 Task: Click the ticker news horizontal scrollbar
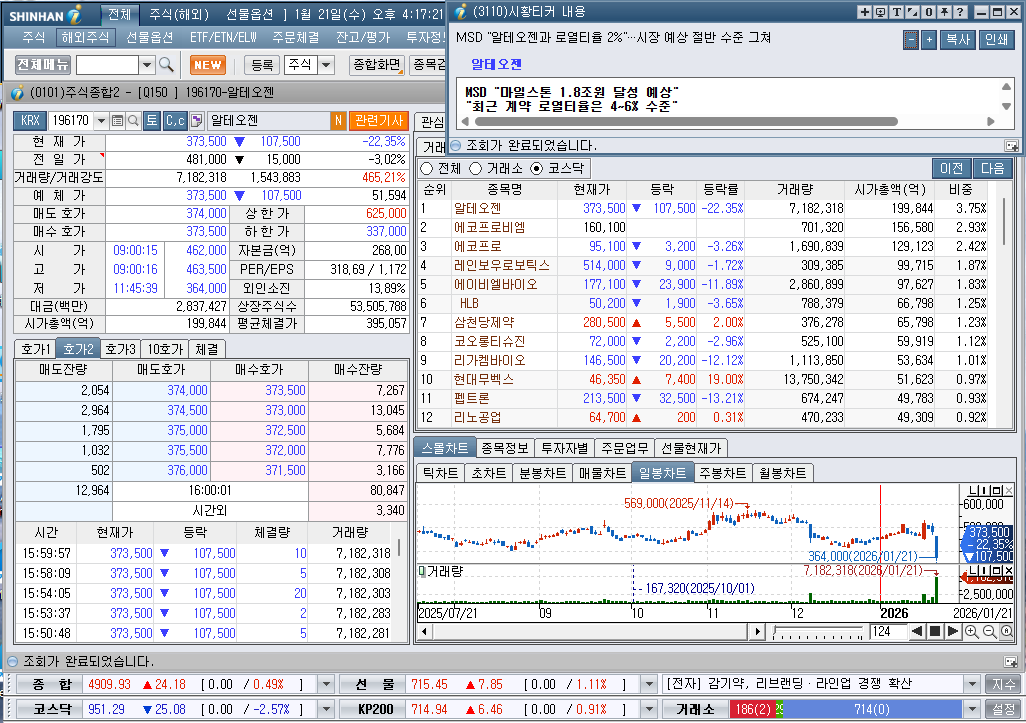(x=686, y=121)
